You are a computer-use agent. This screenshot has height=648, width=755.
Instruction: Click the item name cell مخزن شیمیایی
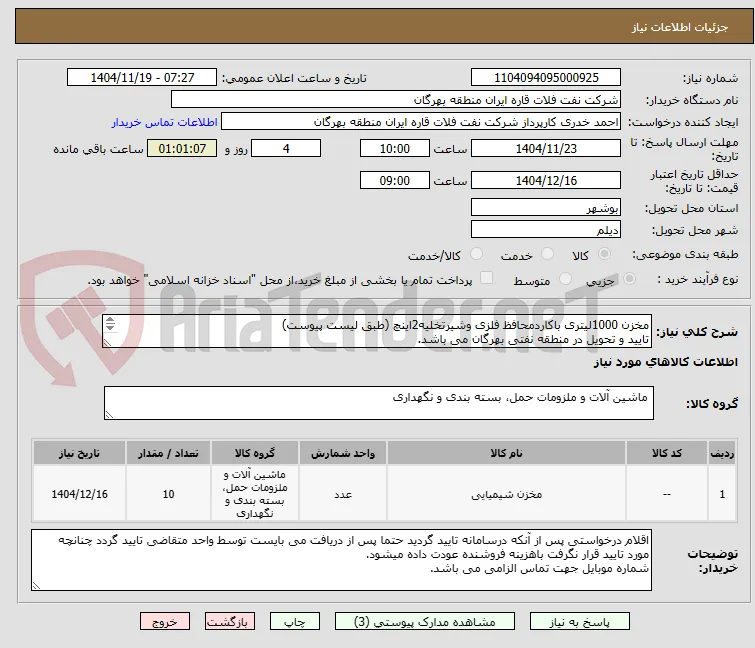coord(506,494)
